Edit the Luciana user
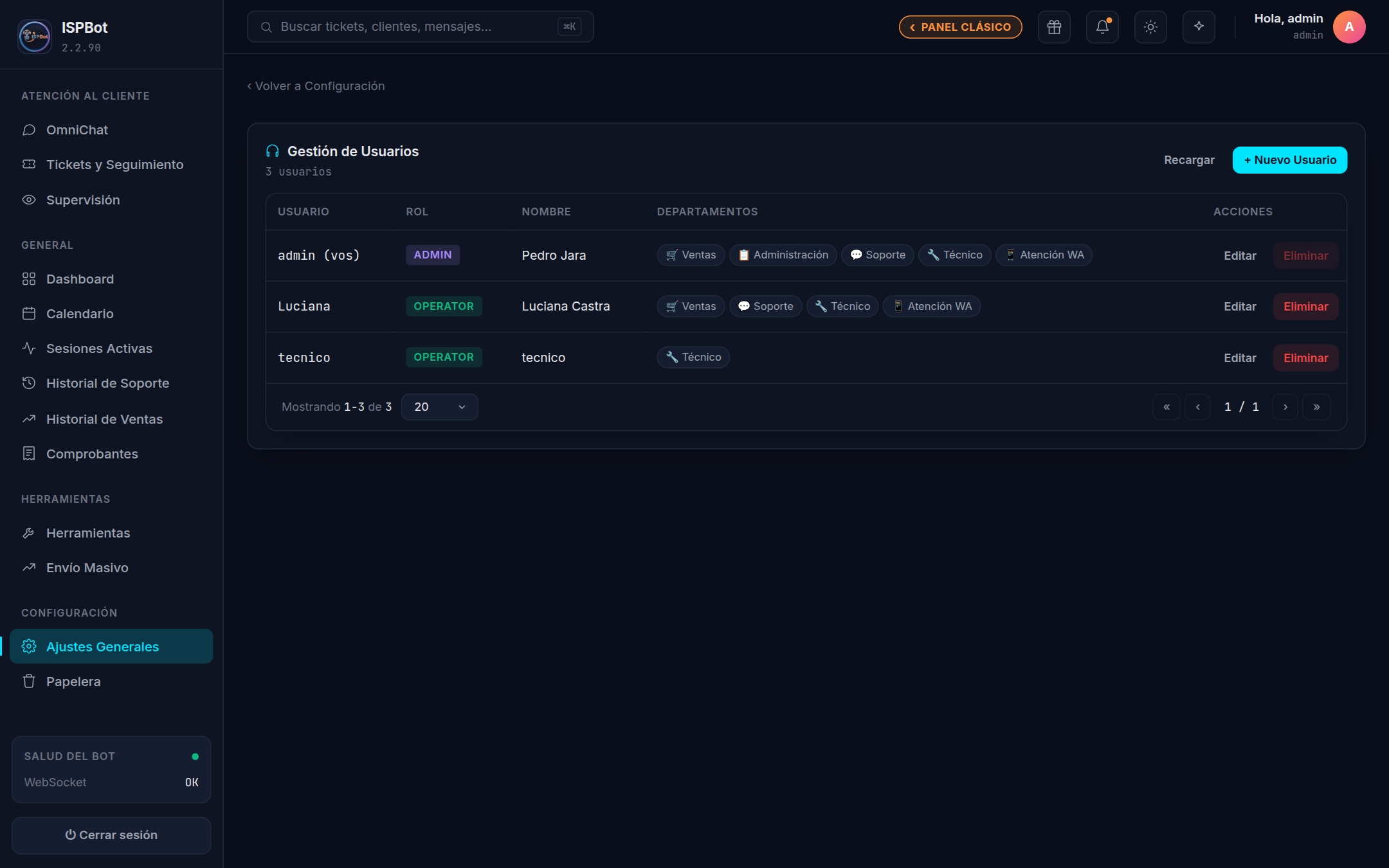 pos(1240,307)
